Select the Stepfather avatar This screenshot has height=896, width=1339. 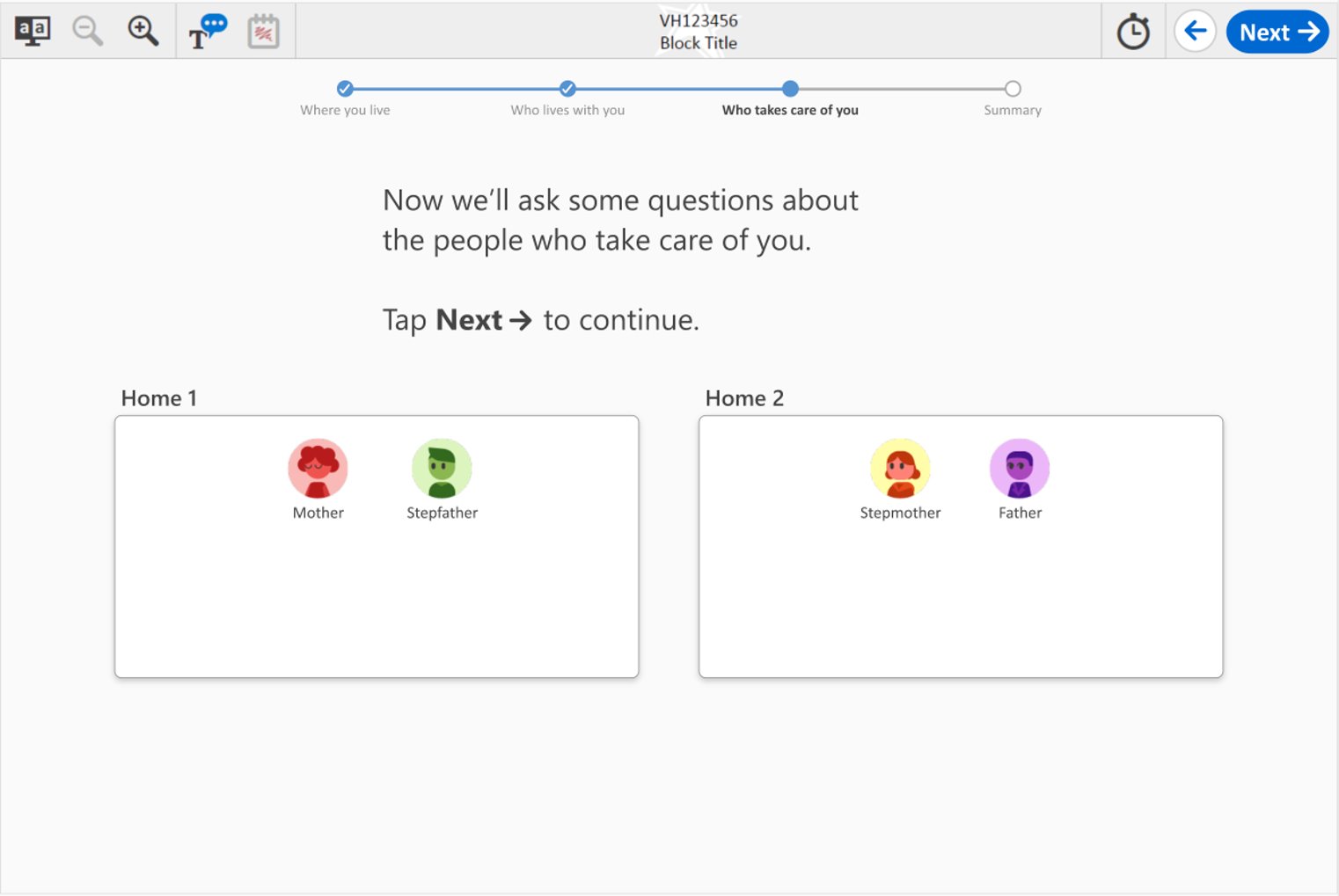coord(442,469)
